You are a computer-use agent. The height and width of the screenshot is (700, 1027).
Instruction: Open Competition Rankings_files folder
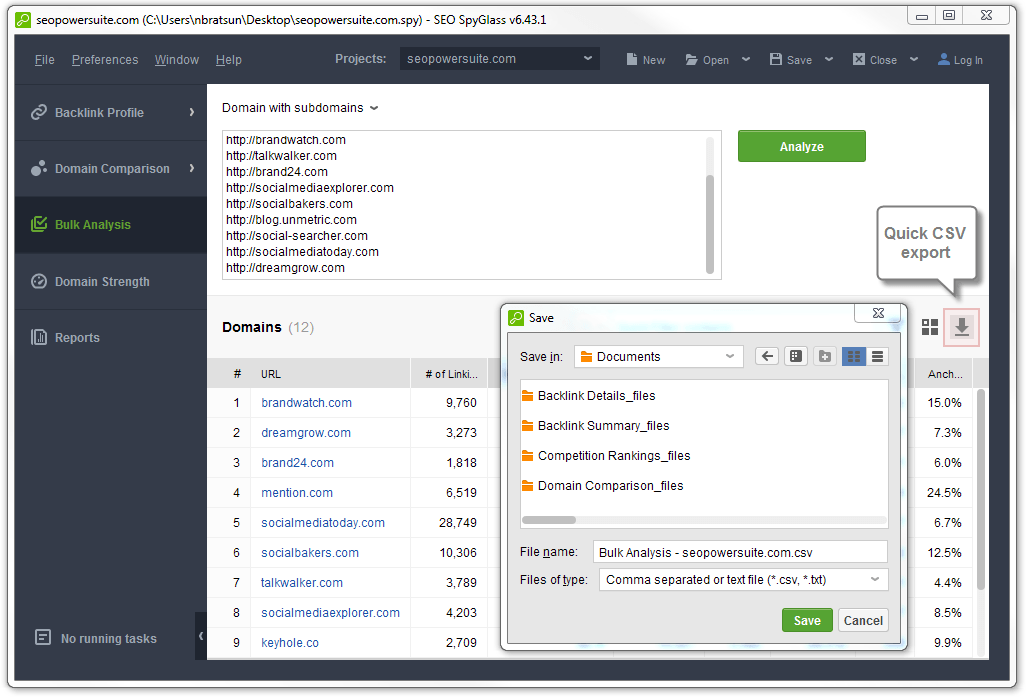(x=606, y=456)
